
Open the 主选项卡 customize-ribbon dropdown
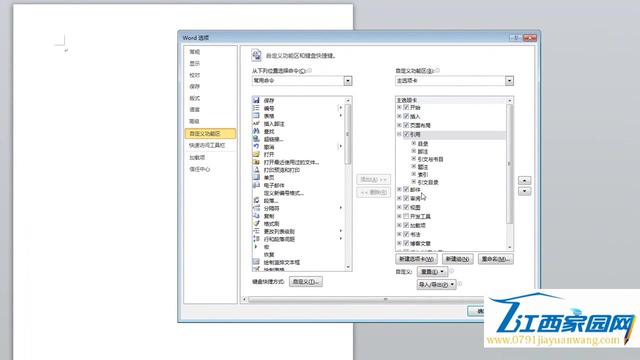tap(509, 81)
